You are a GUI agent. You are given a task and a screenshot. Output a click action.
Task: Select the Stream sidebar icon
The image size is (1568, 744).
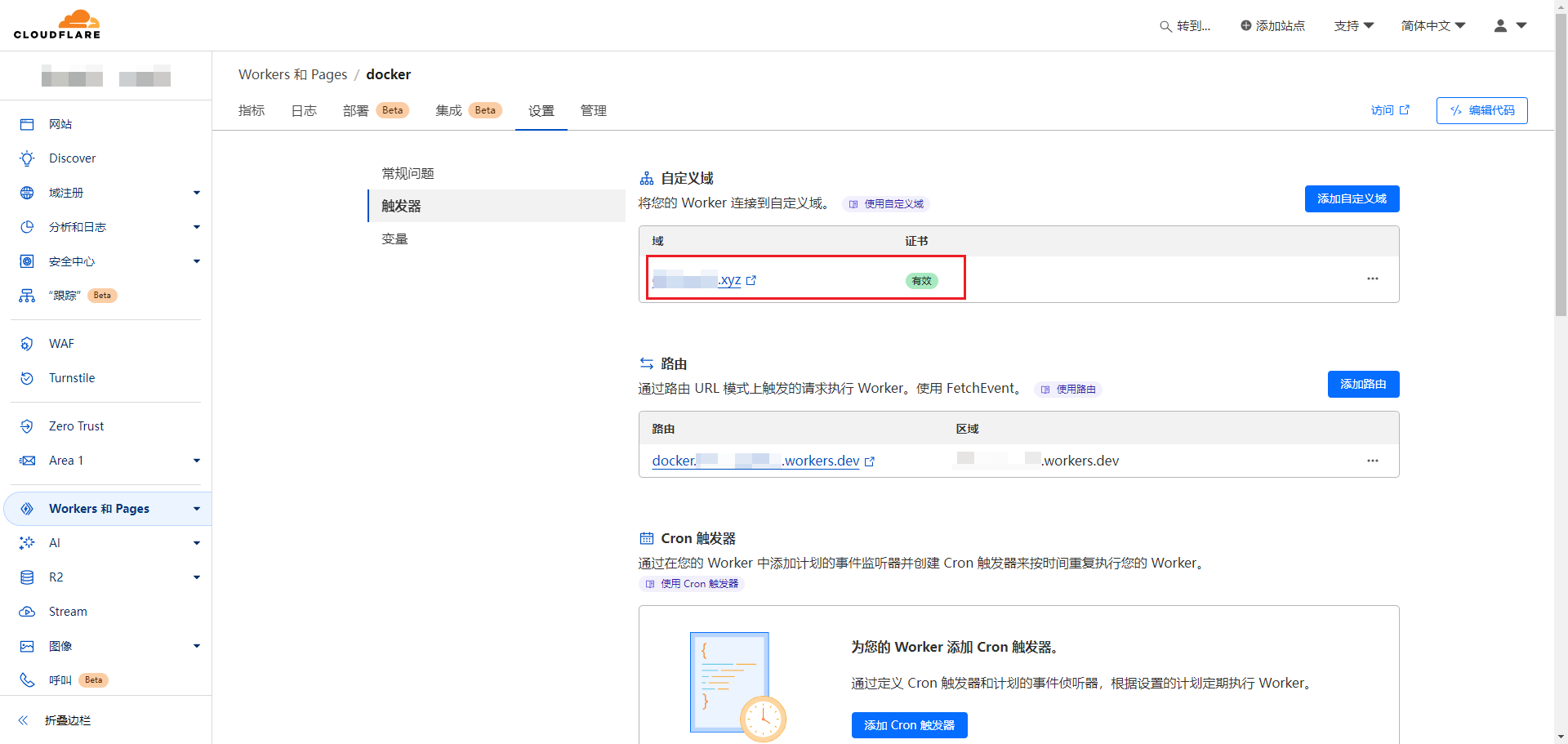[x=27, y=611]
